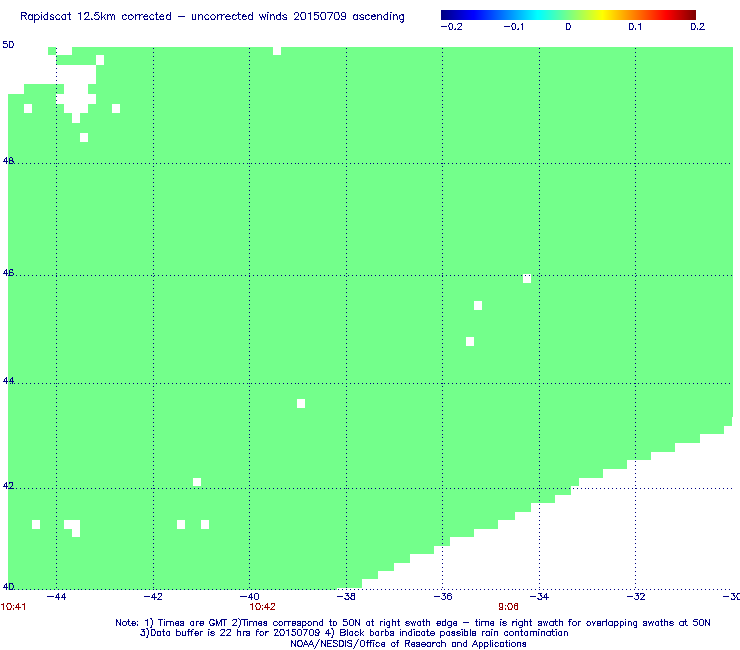
Task: Click longitude label -36
Action: tap(443, 597)
